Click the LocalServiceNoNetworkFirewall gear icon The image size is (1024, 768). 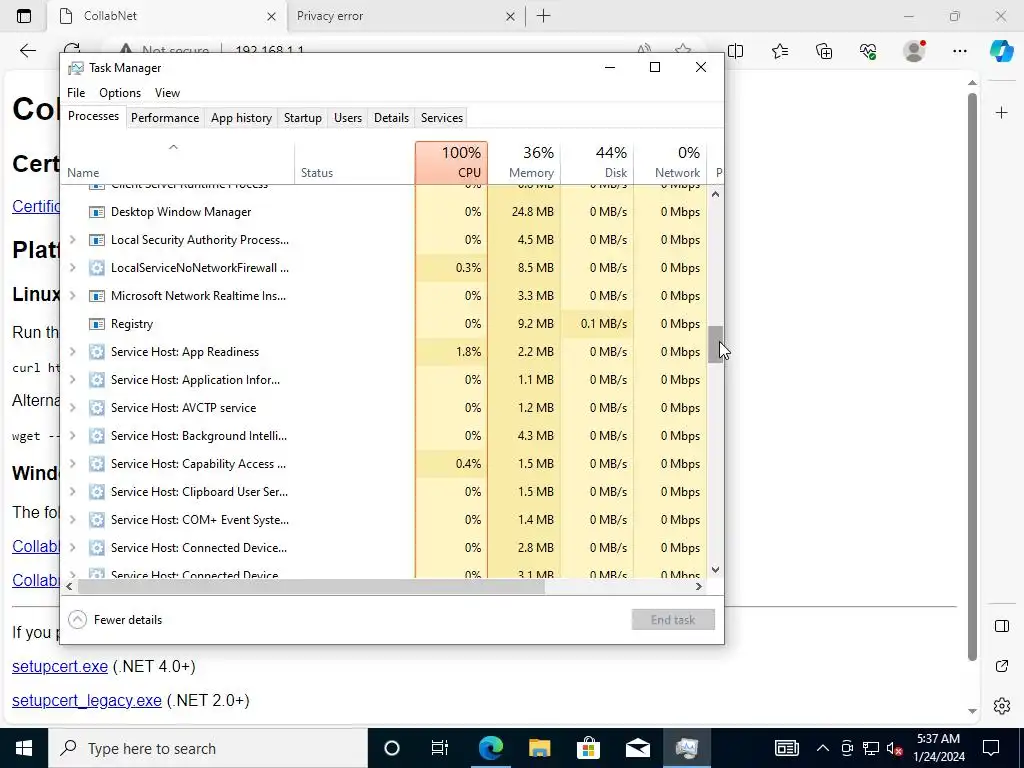[x=97, y=268]
